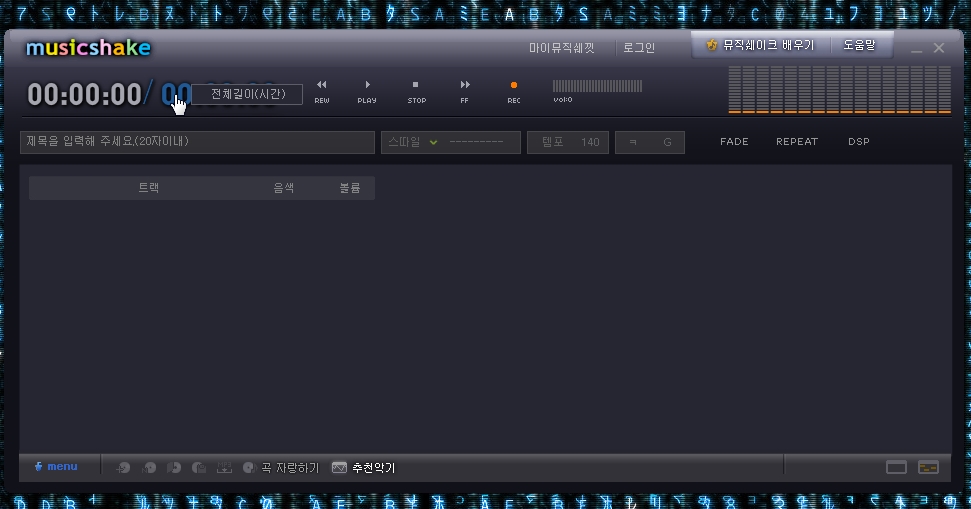The width and height of the screenshot is (971, 509).
Task: Open the 뮤직쉐이크 배우기 tab
Action: [760, 45]
